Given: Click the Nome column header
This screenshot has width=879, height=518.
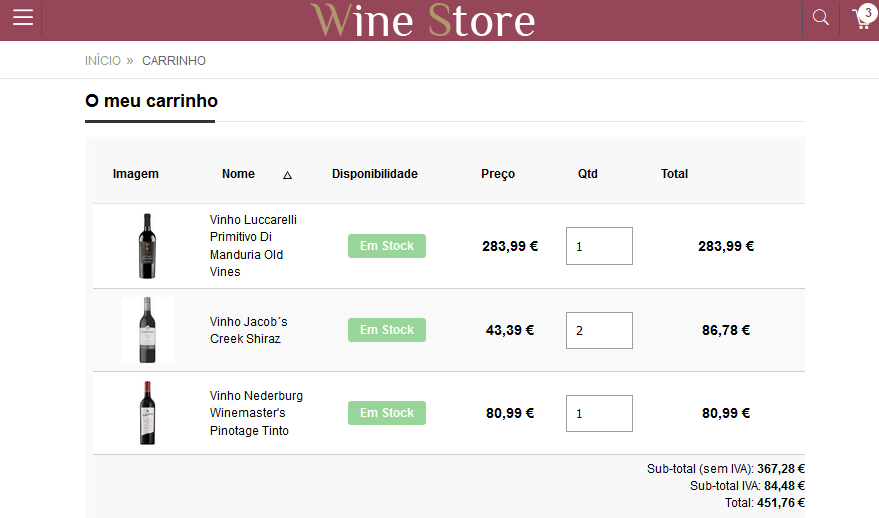Looking at the screenshot, I should point(238,174).
